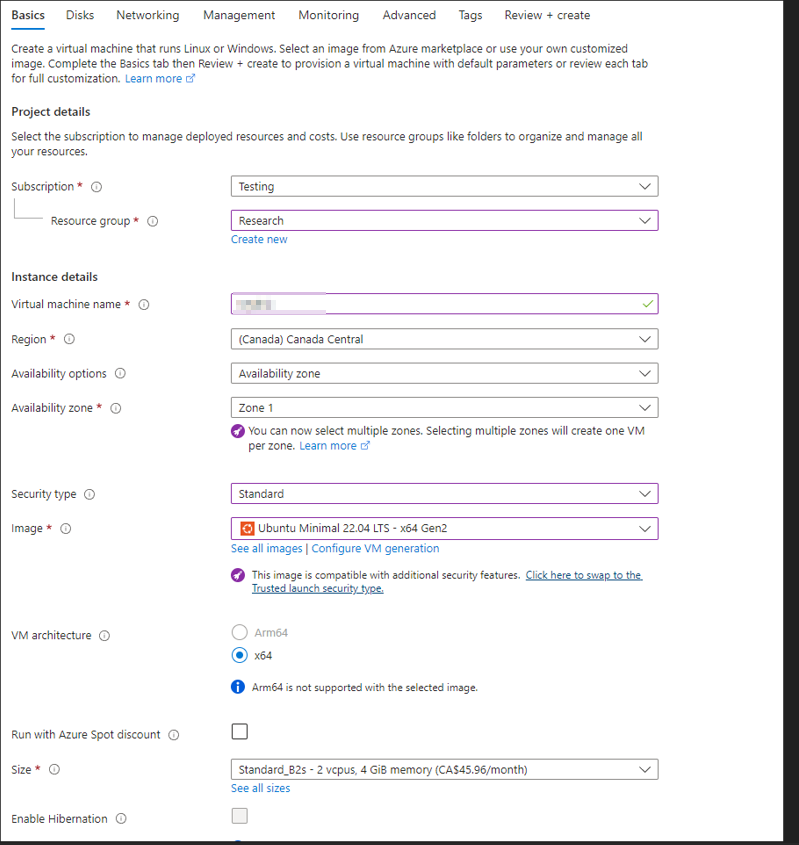Show info tooltip for Subscription
This screenshot has height=845, width=799.
pos(96,187)
